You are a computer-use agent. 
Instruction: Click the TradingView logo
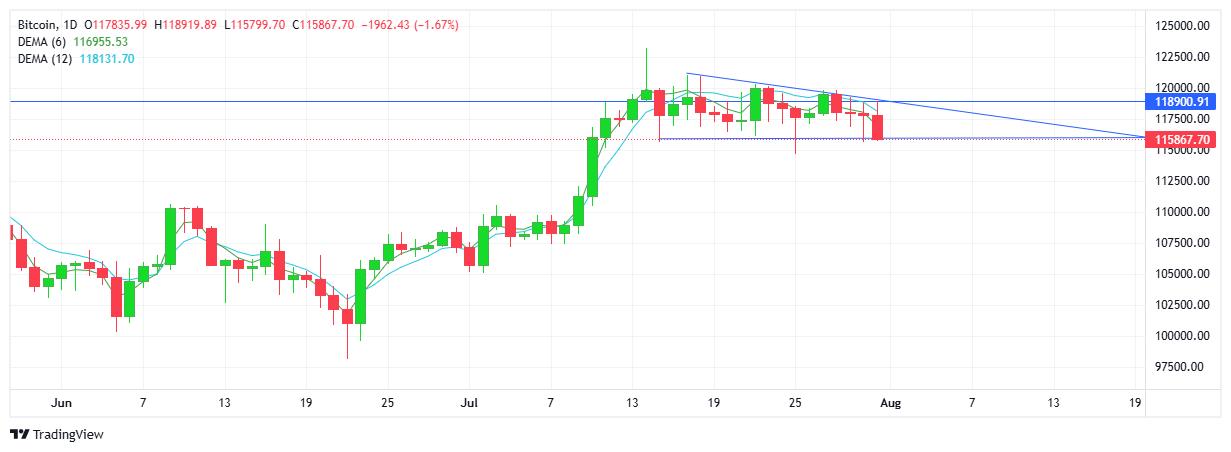tap(56, 434)
